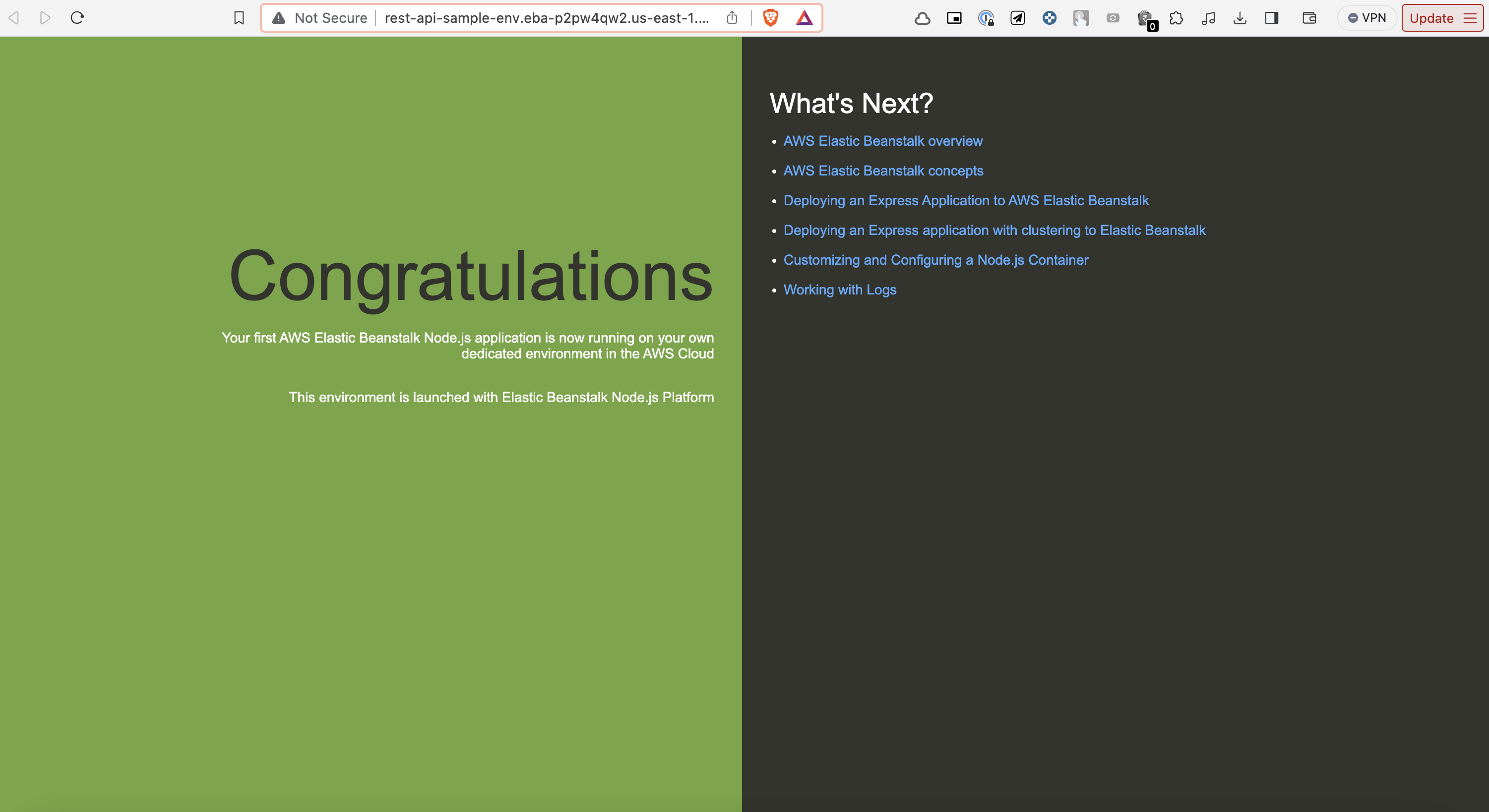Open the Extensions puzzle piece menu

click(1176, 18)
